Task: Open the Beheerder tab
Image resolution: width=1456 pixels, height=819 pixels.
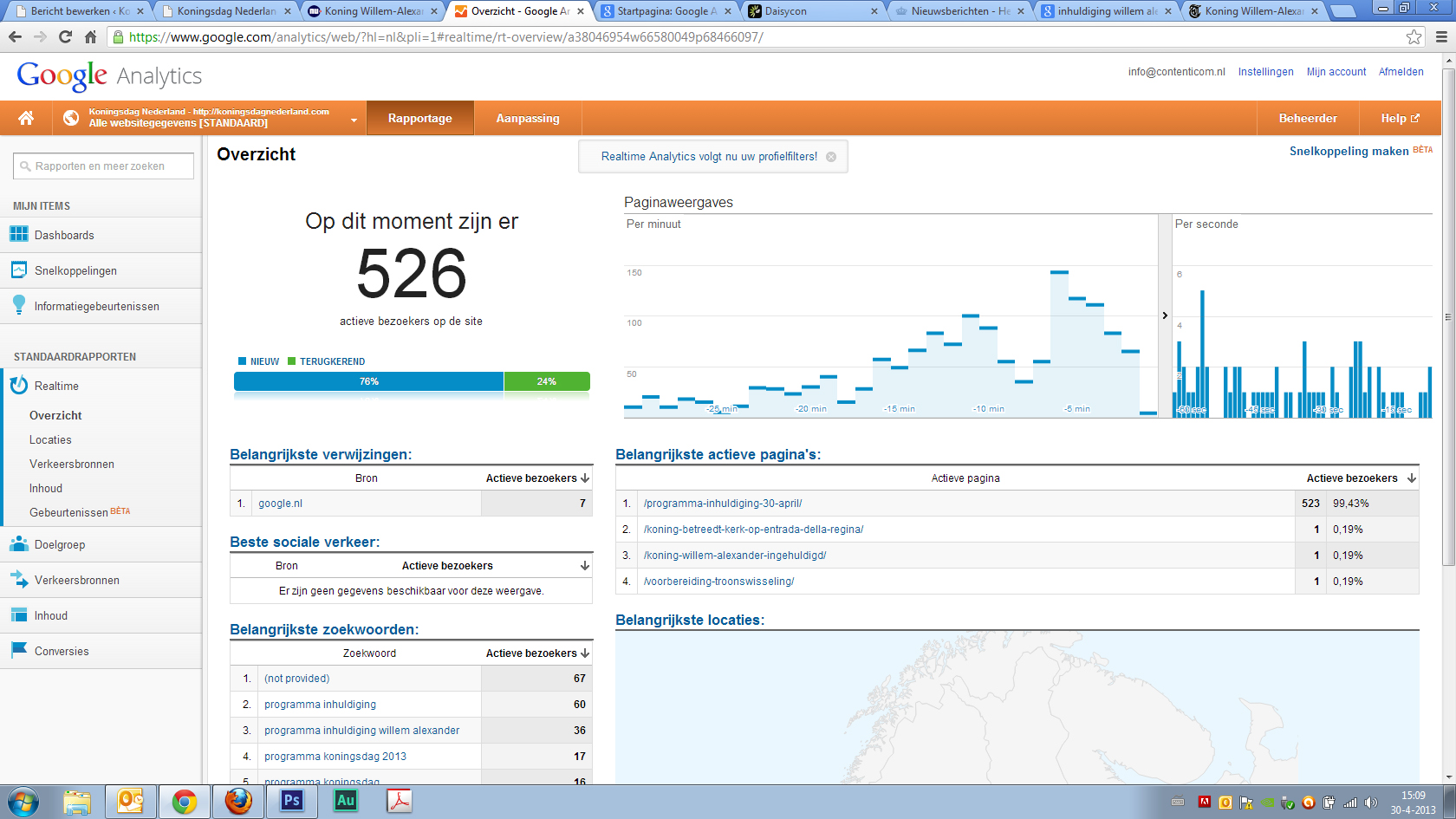Action: pyautogui.click(x=1308, y=118)
